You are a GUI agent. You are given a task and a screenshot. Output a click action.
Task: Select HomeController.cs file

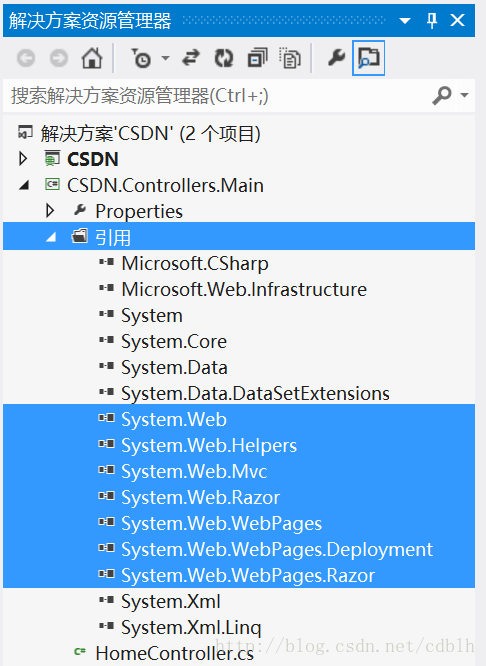[x=174, y=653]
